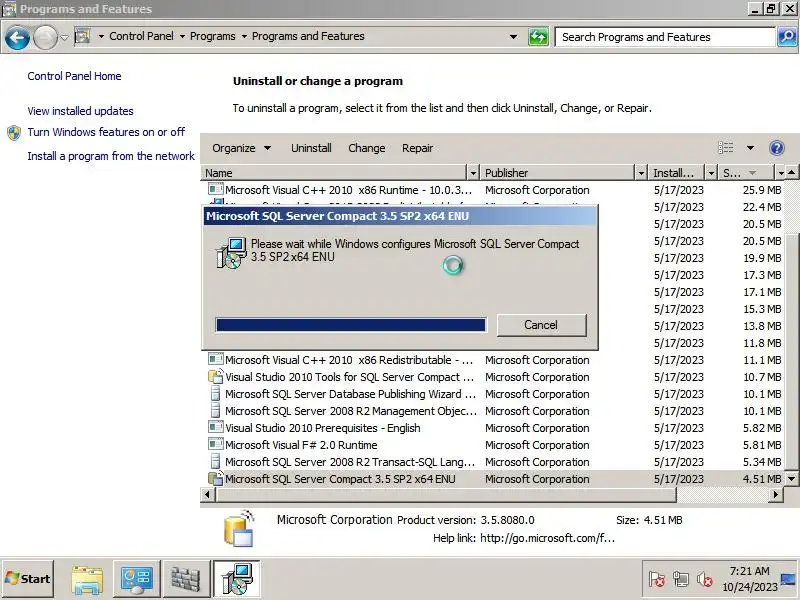800x600 pixels.
Task: Select SQL Server Compact 3.5 SP2 x64 ENU row
Action: (494, 479)
